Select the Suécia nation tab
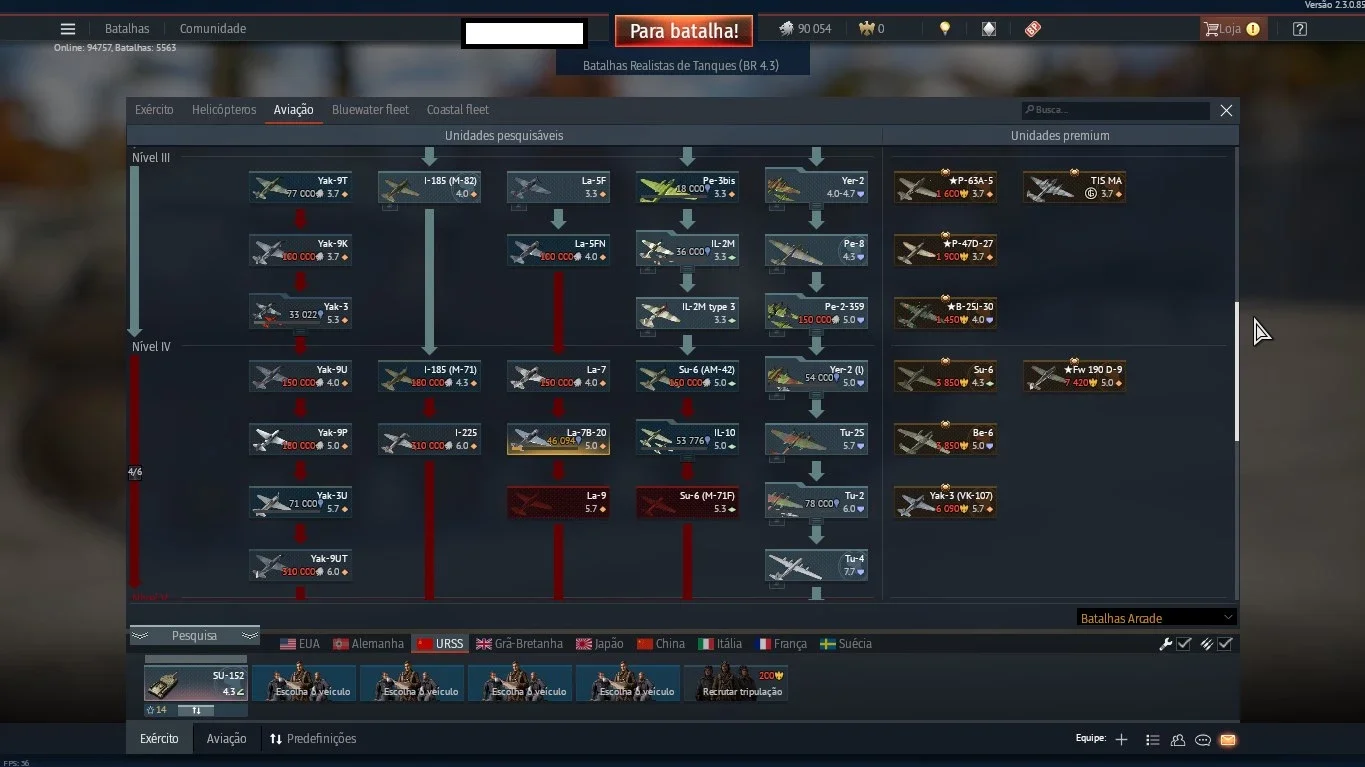 [846, 644]
